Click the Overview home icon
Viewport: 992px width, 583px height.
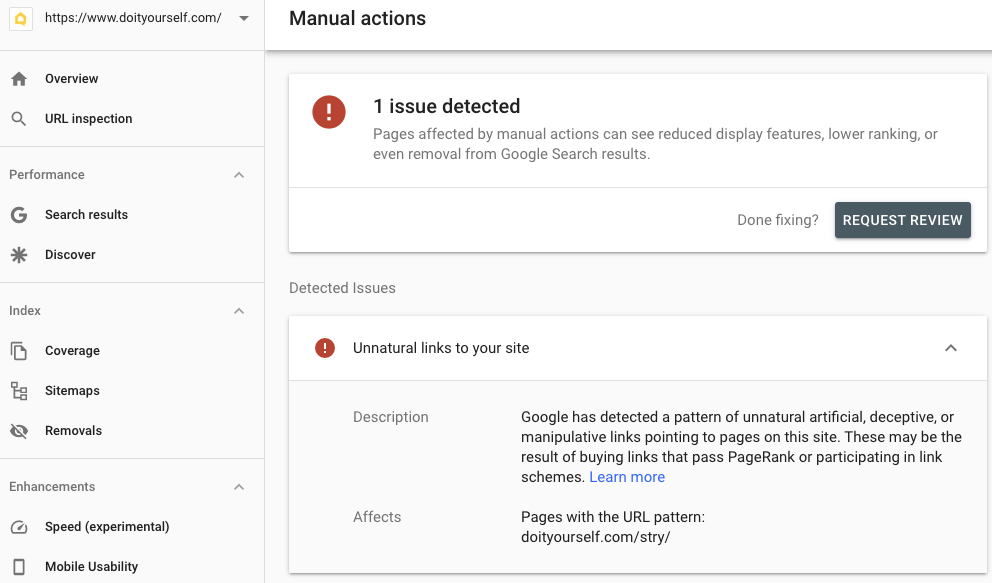pyautogui.click(x=19, y=79)
